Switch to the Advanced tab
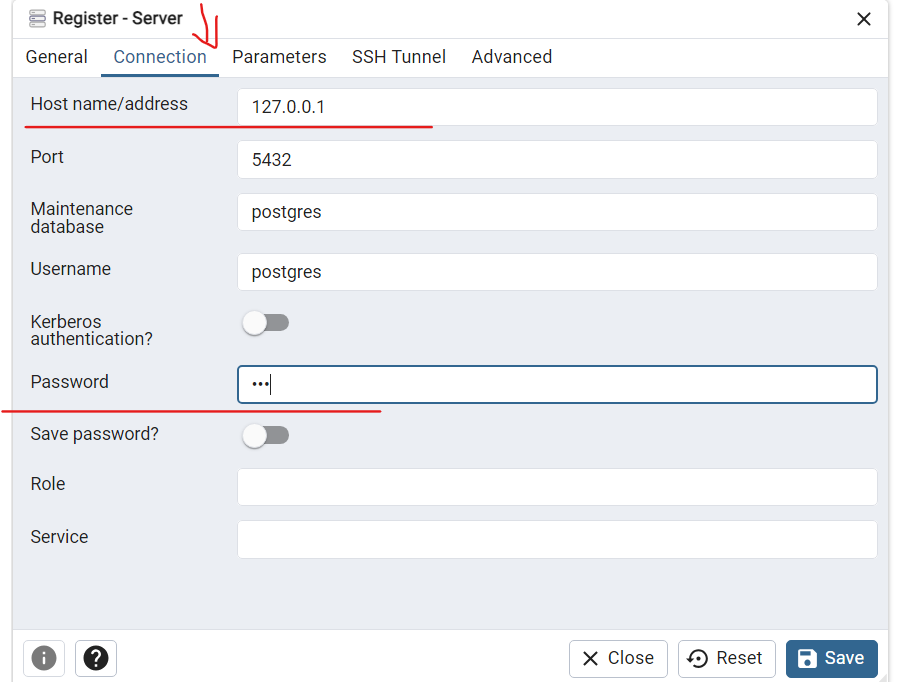The height and width of the screenshot is (682, 898). coord(511,57)
